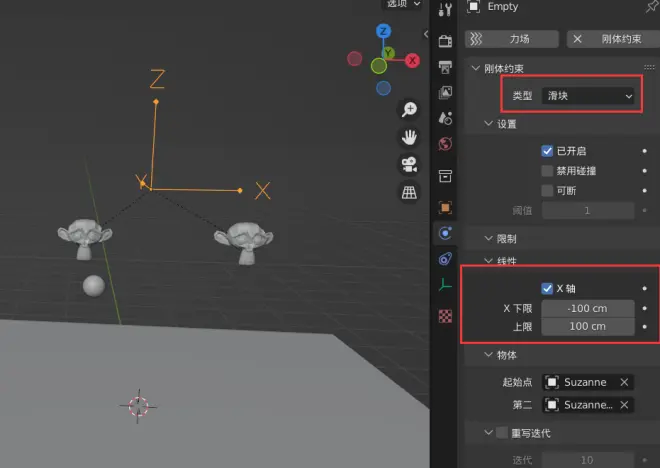Toggle the camera view icon

click(x=409, y=165)
